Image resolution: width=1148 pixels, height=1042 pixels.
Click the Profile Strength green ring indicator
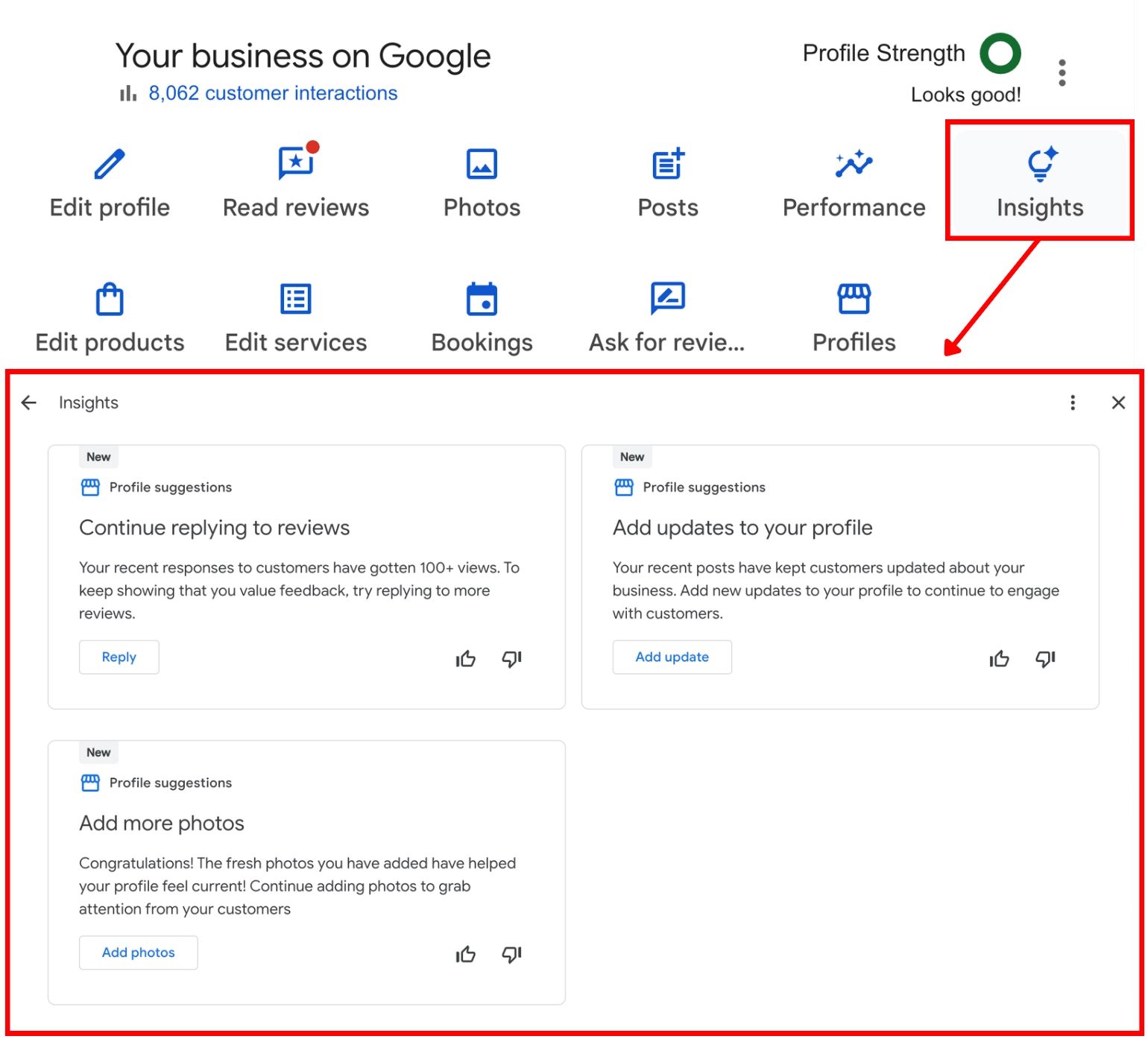(1000, 54)
